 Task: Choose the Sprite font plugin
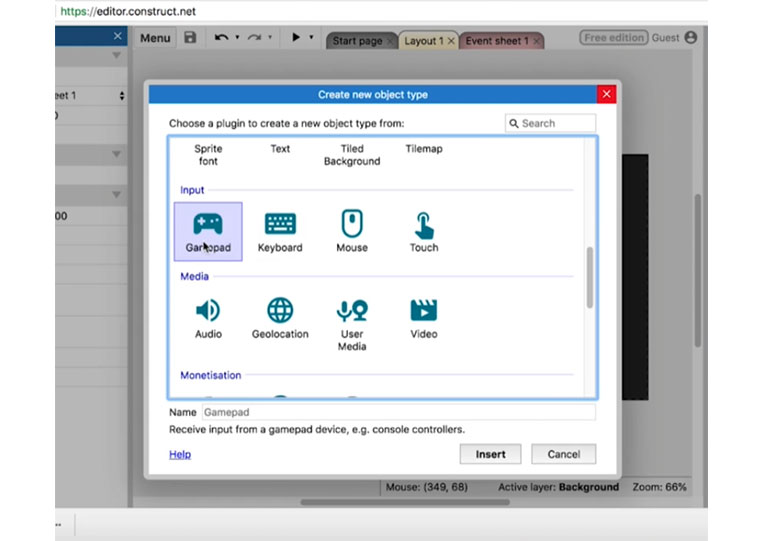(208, 155)
